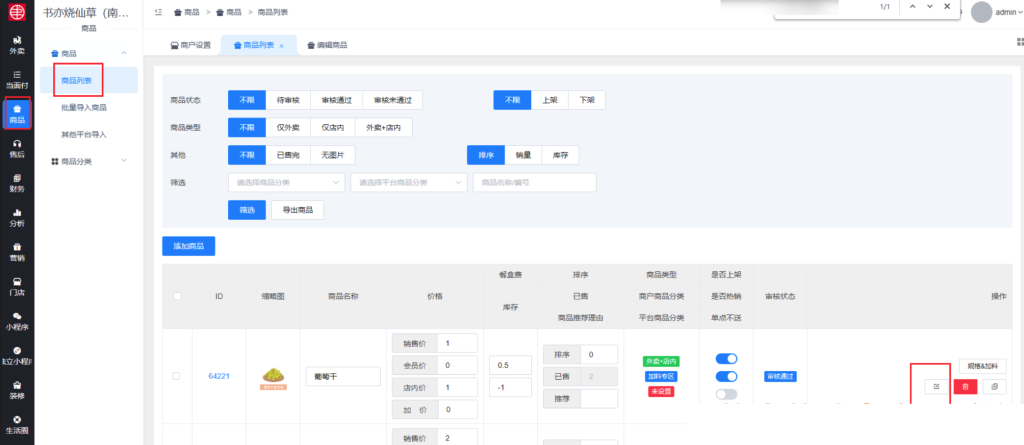Toggle the 是否上架 switch for 葡萄干

coord(726,359)
